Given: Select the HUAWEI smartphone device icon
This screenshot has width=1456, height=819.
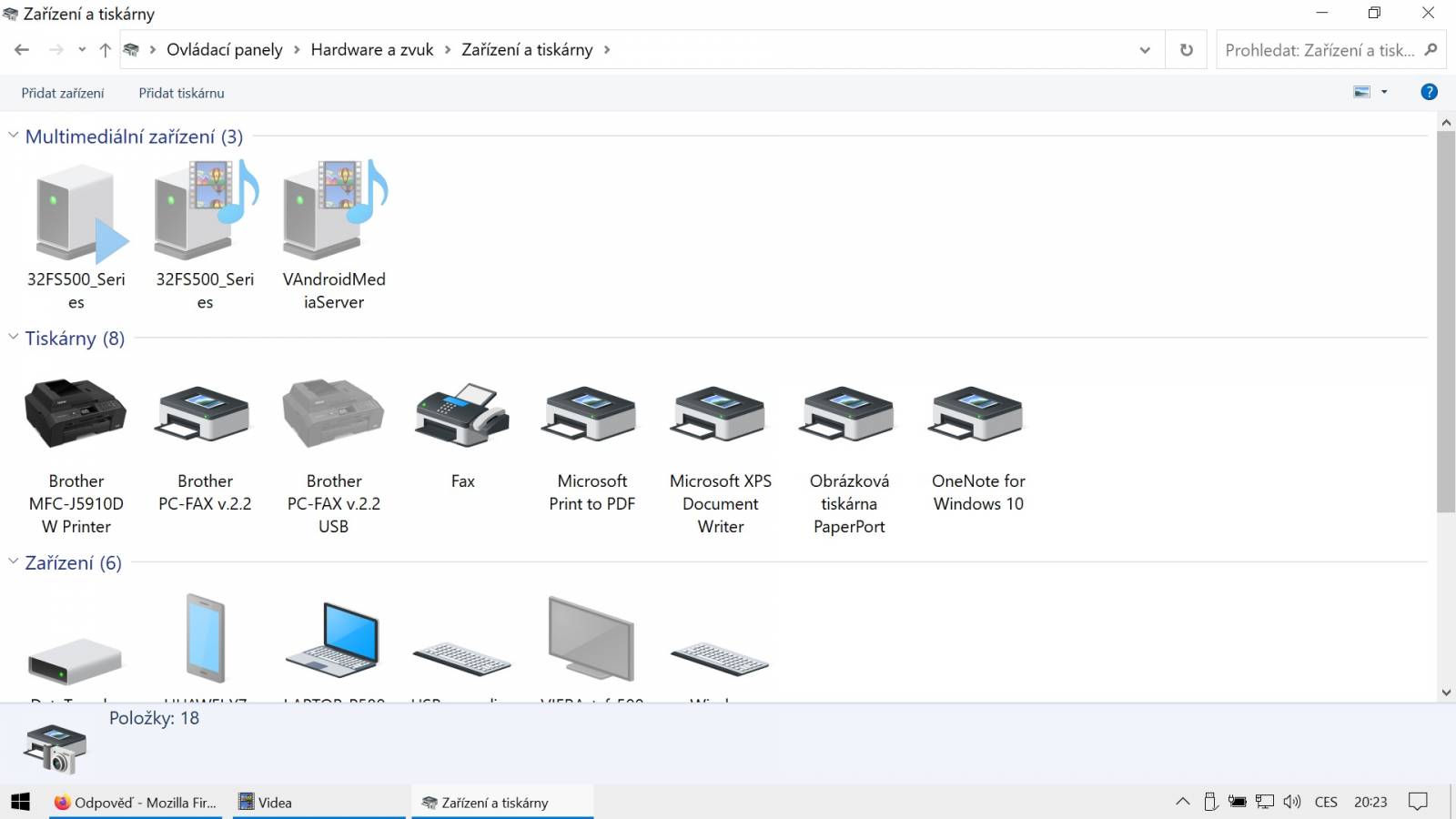Looking at the screenshot, I should pyautogui.click(x=205, y=638).
